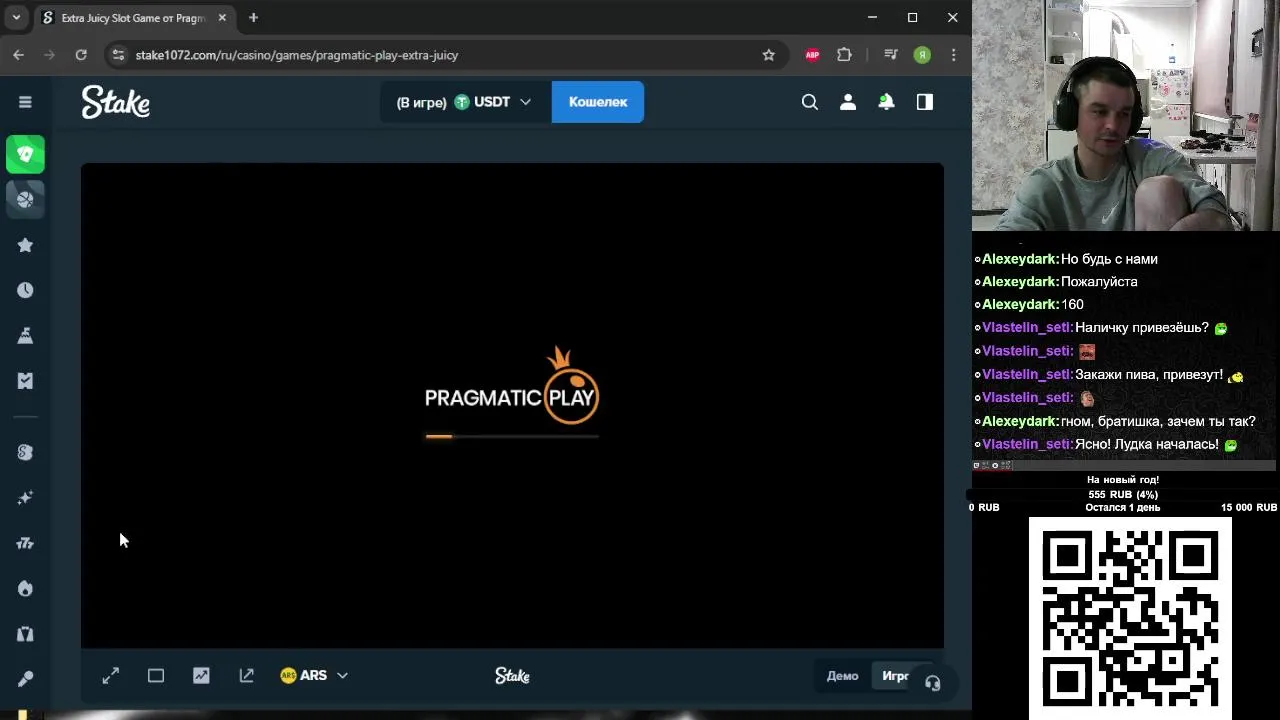Click chat message 'Пожалуйста'
Screen dimensions: 1280x720
(1099, 282)
